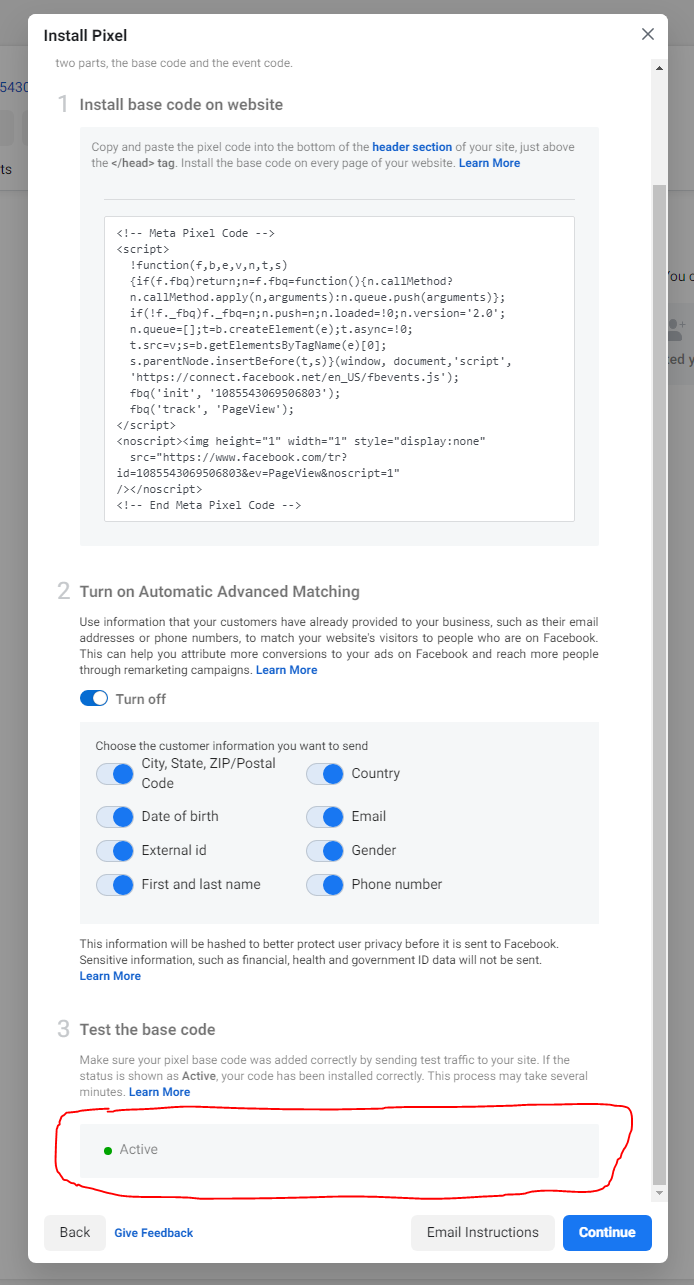The image size is (694, 1285).
Task: Click the dialog vertical scrollbar thumb
Action: point(658,684)
